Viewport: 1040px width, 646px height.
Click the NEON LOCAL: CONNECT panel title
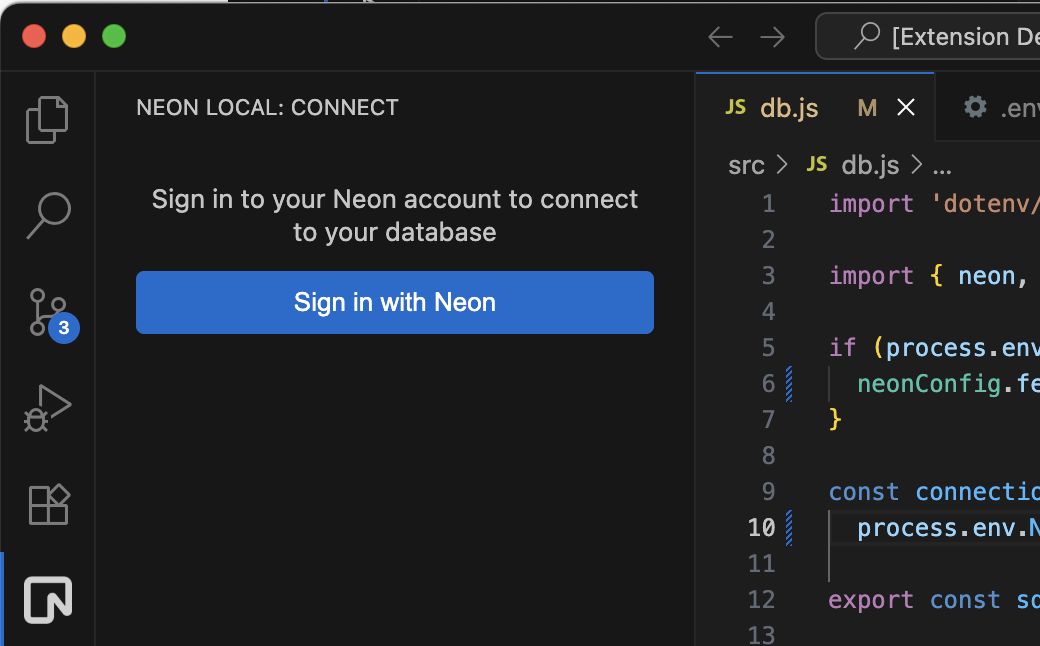click(267, 107)
